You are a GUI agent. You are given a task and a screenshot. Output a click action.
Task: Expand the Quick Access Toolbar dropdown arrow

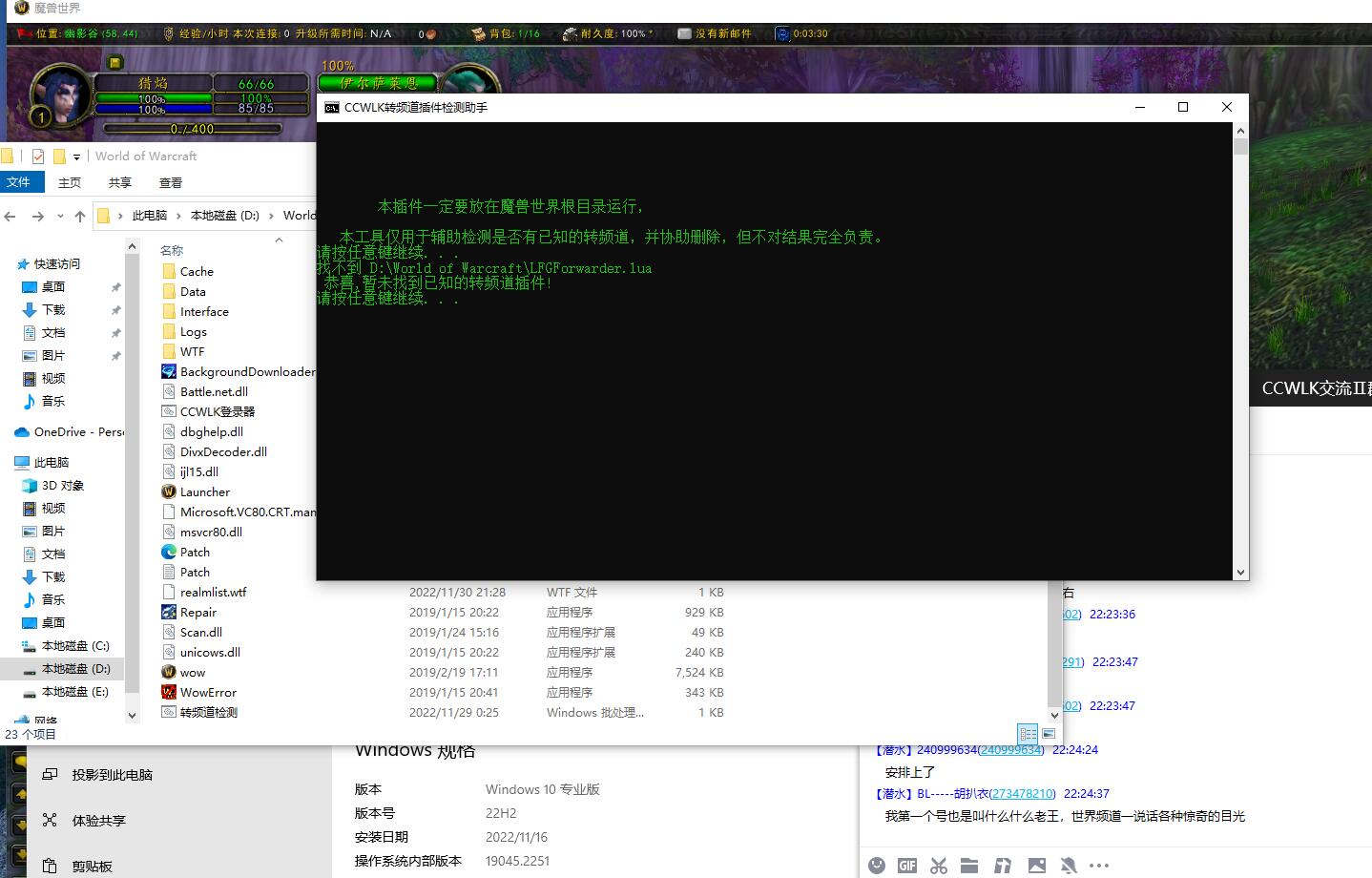point(76,157)
